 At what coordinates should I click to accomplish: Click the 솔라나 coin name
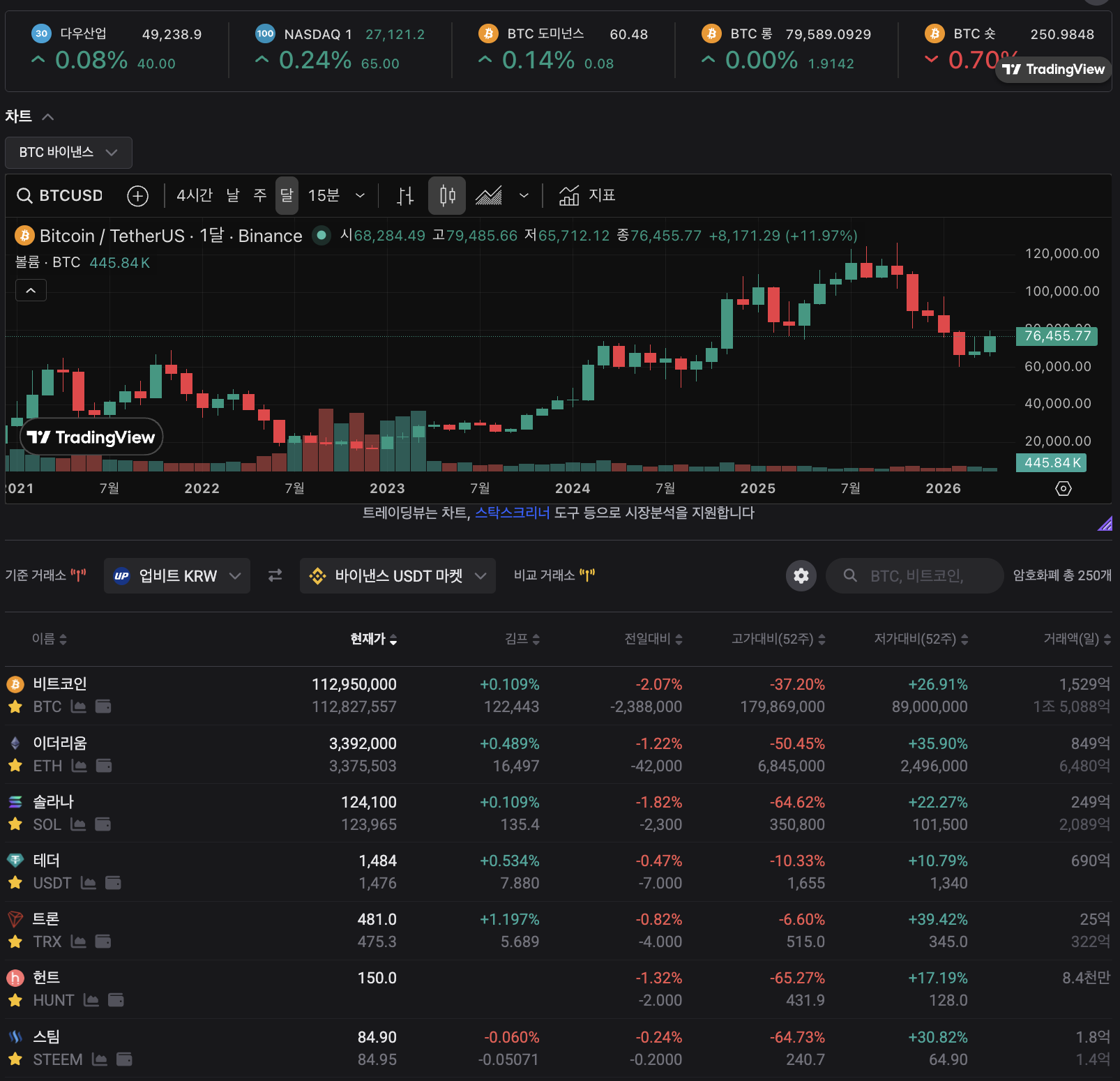pyautogui.click(x=54, y=802)
